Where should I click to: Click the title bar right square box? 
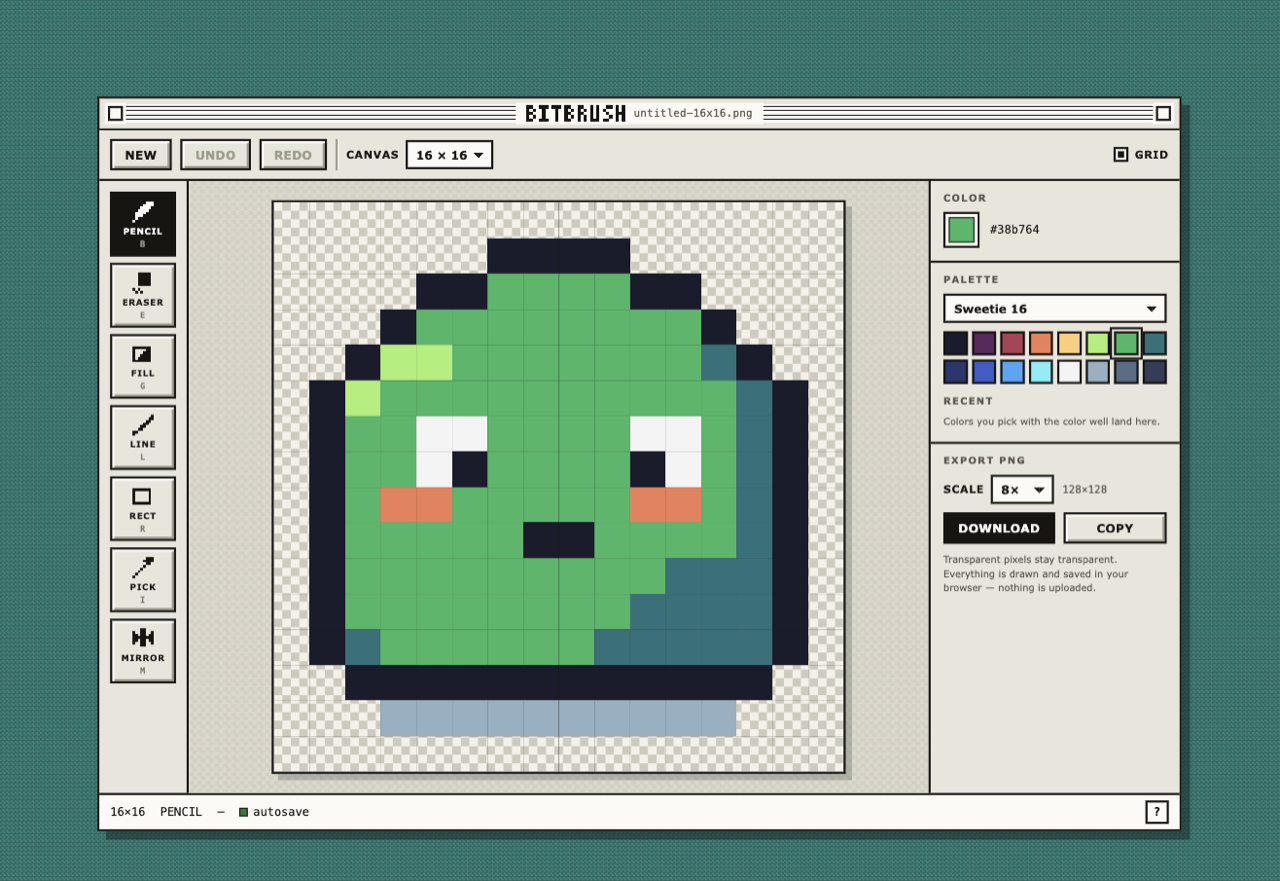tap(1163, 113)
